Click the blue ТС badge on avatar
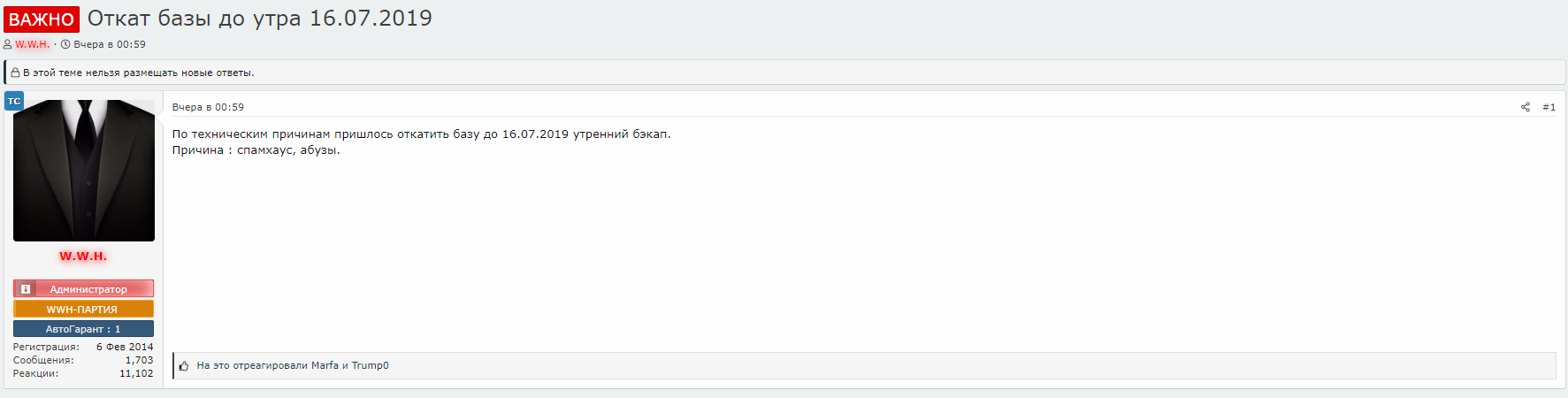1568x398 pixels. (14, 101)
